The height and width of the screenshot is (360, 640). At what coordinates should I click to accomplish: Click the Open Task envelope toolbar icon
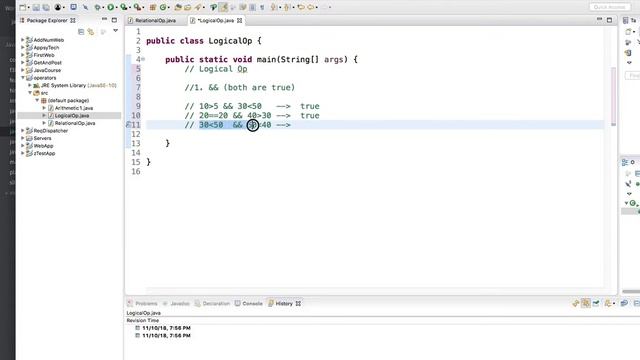click(187, 7)
